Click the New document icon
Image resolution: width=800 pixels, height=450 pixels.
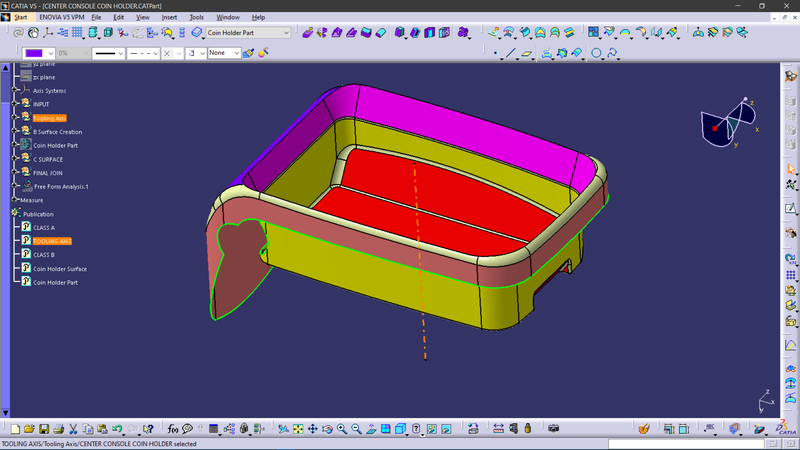[x=15, y=429]
